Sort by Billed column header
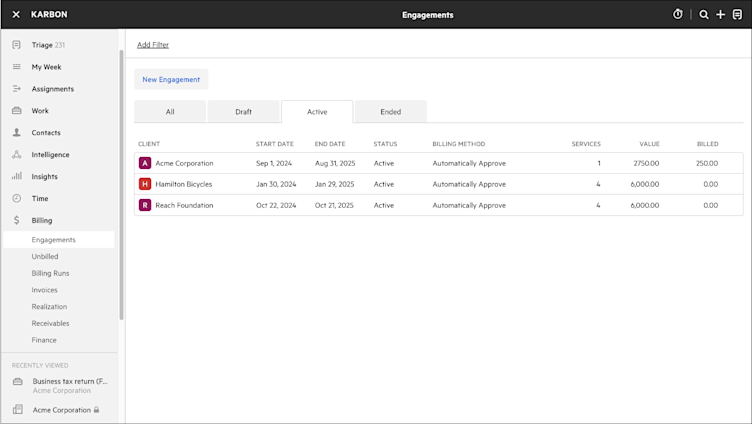 pyautogui.click(x=708, y=144)
